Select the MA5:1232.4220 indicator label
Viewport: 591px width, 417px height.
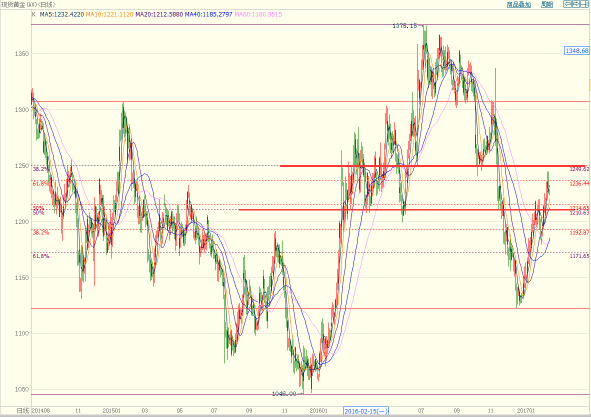tap(62, 14)
